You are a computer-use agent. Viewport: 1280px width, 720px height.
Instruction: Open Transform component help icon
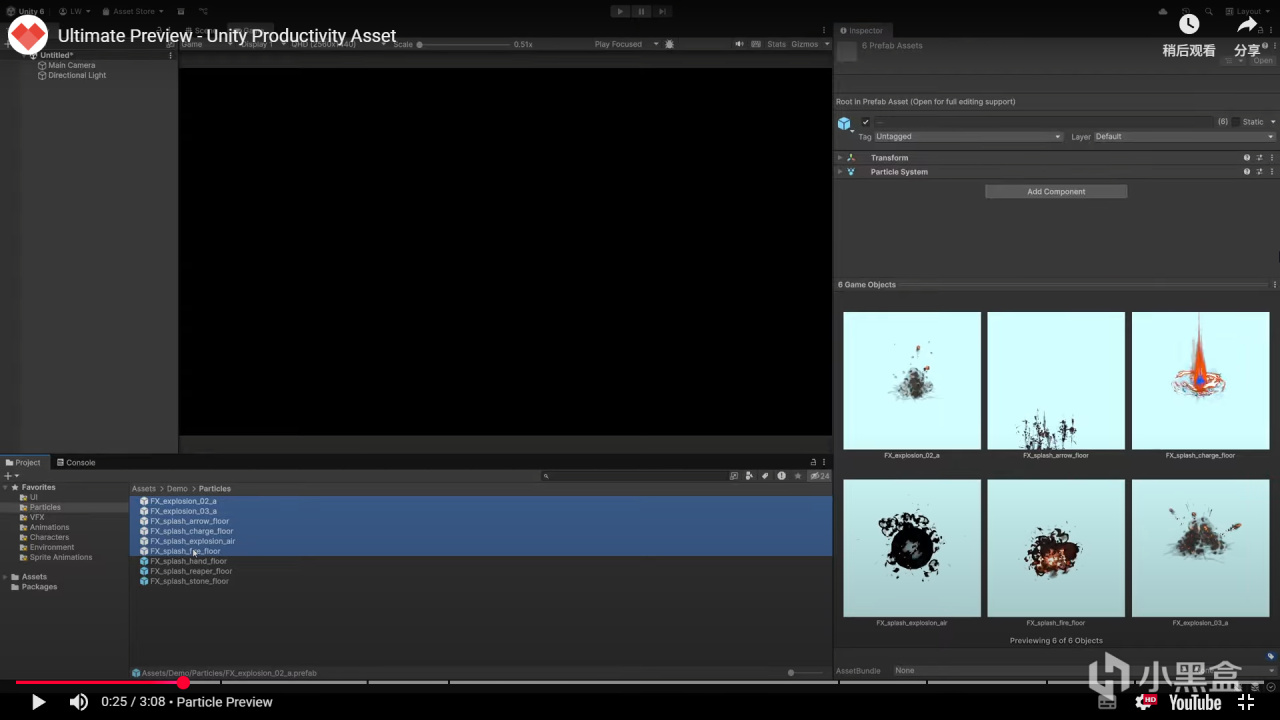tap(1247, 158)
